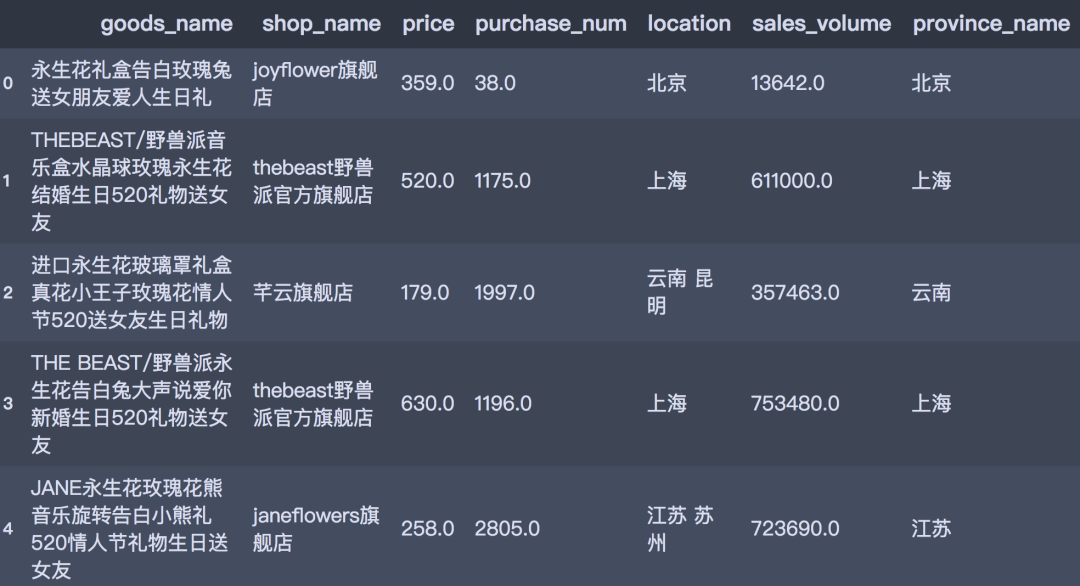1080x586 pixels.
Task: Click the joyflower旗舰店 shop name cell
Action: click(x=315, y=84)
